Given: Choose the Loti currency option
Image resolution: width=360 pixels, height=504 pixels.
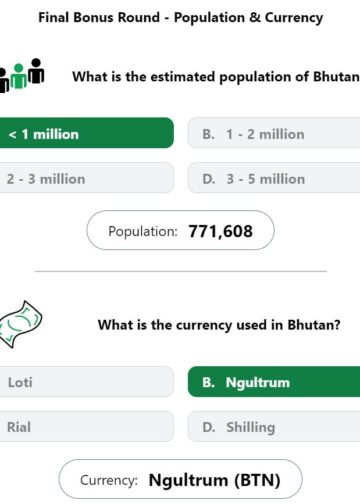Looking at the screenshot, I should [87, 382].
